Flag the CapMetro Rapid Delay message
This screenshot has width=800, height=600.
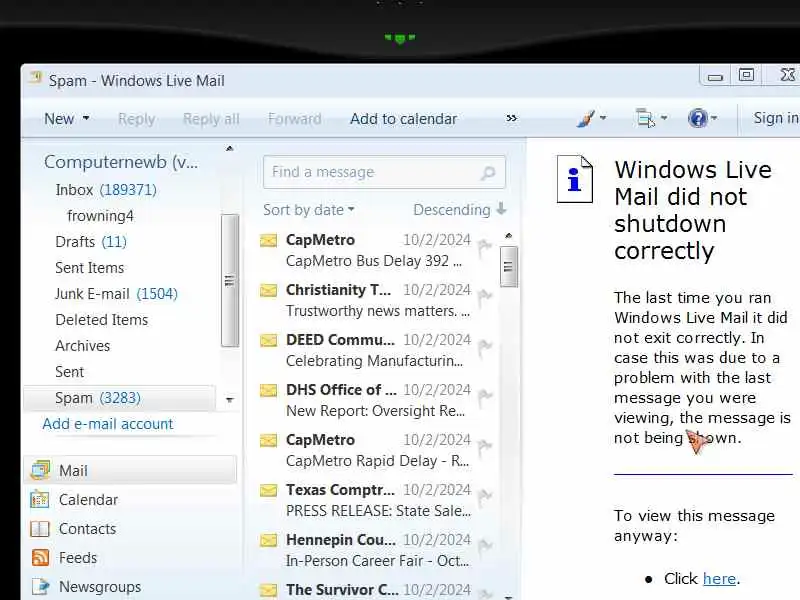(x=485, y=447)
